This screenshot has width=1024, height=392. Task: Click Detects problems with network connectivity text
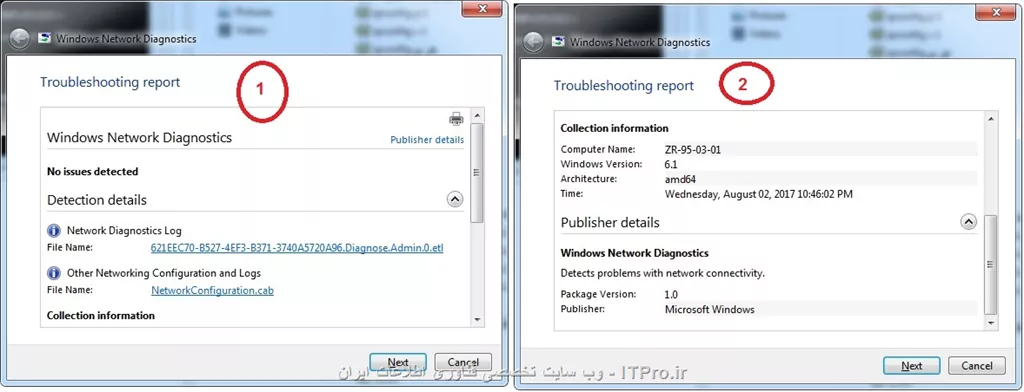pyautogui.click(x=662, y=273)
